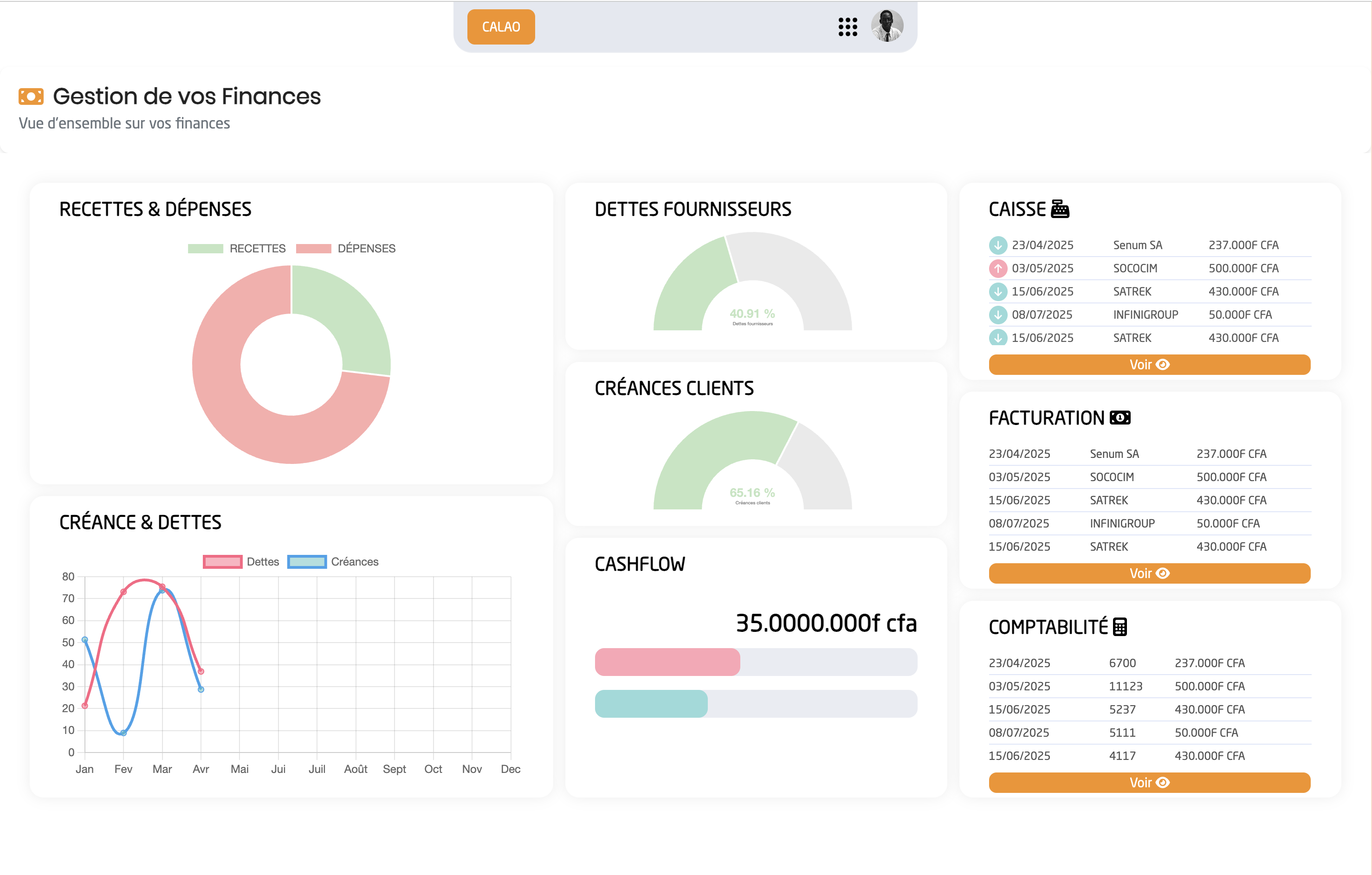Click 50.000F CFA amount in the CAISSE list

click(1240, 315)
